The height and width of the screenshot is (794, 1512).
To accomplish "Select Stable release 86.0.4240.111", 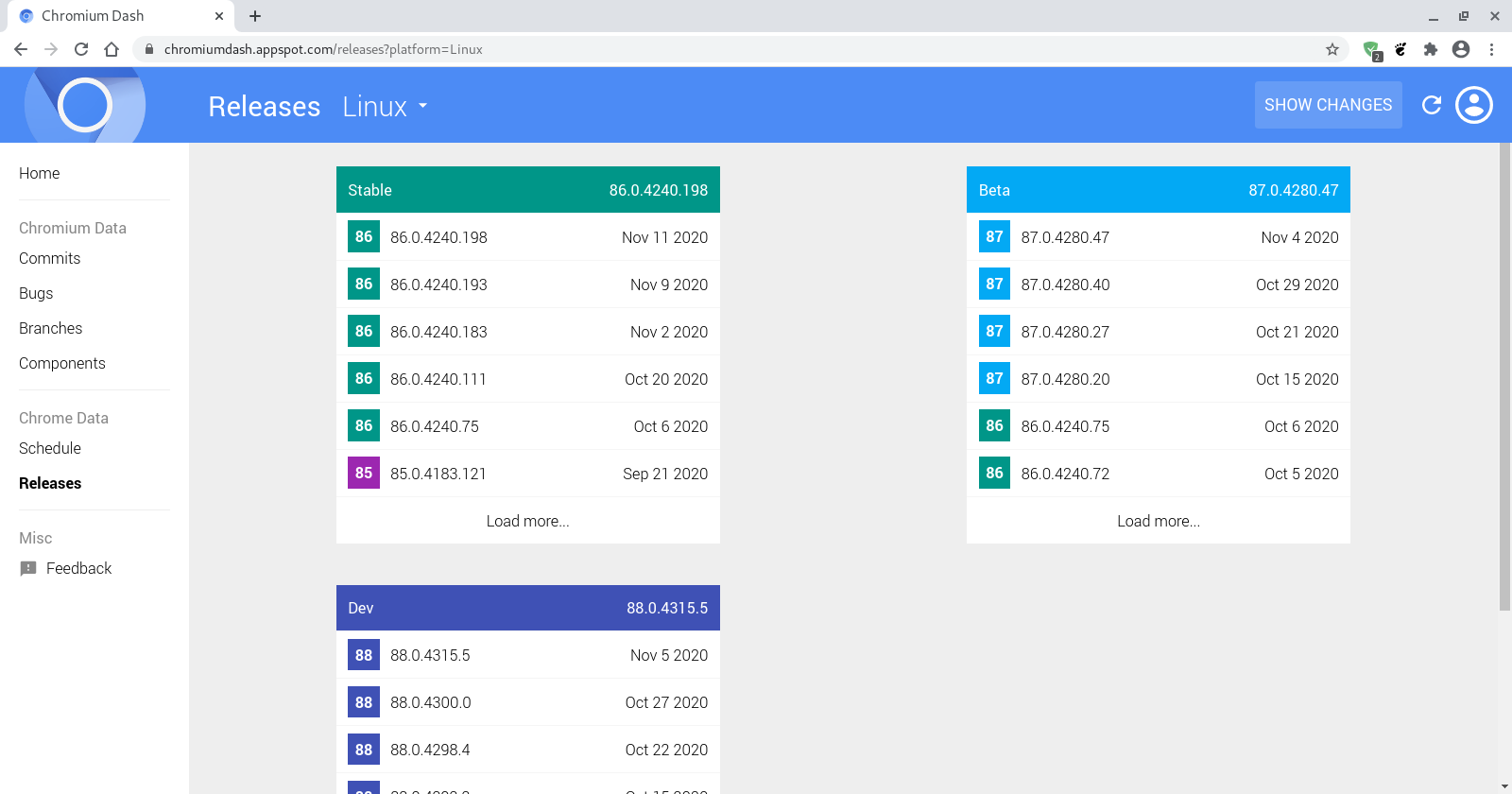I will point(528,379).
